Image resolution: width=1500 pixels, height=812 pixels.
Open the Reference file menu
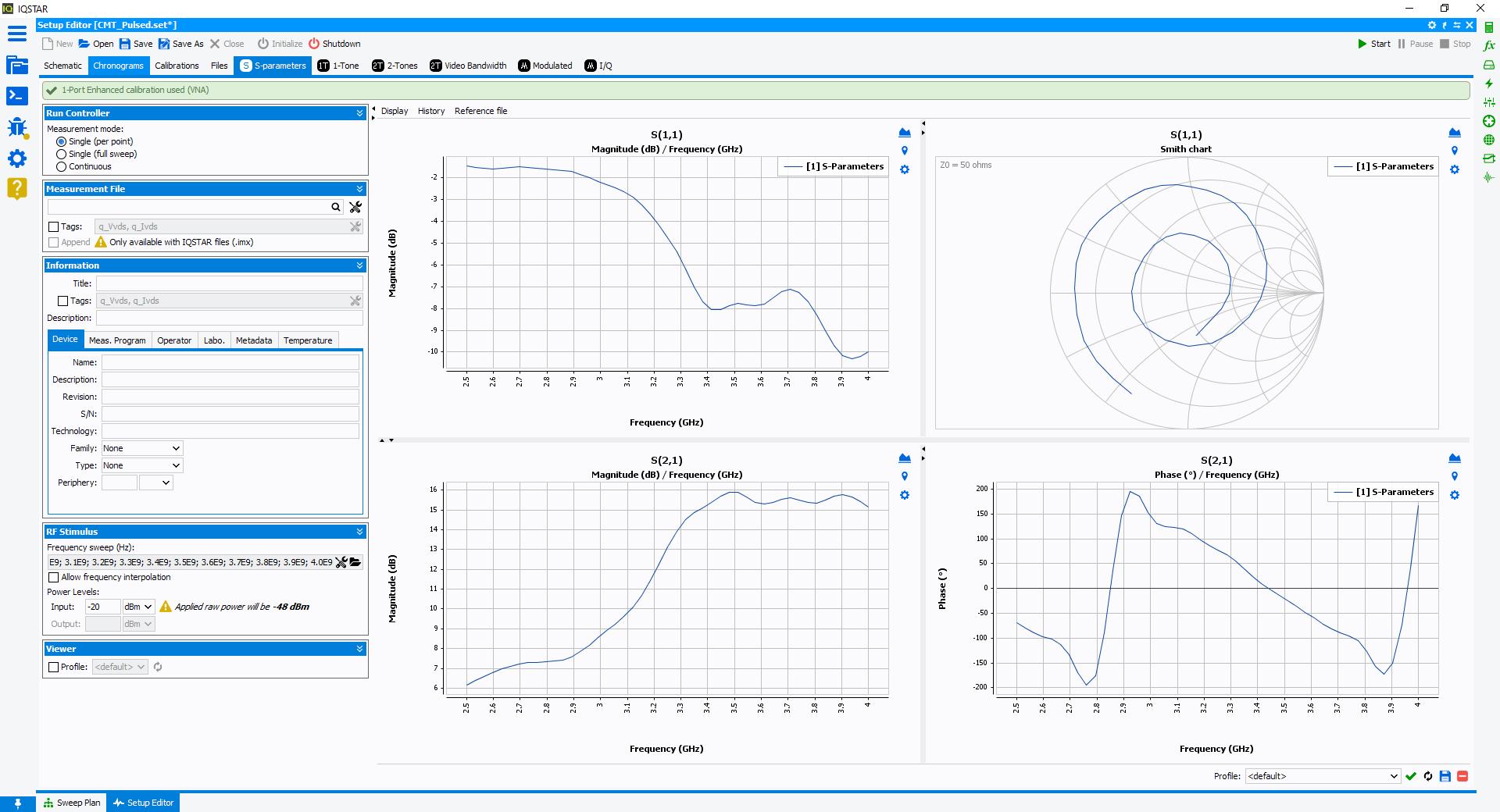(x=480, y=111)
